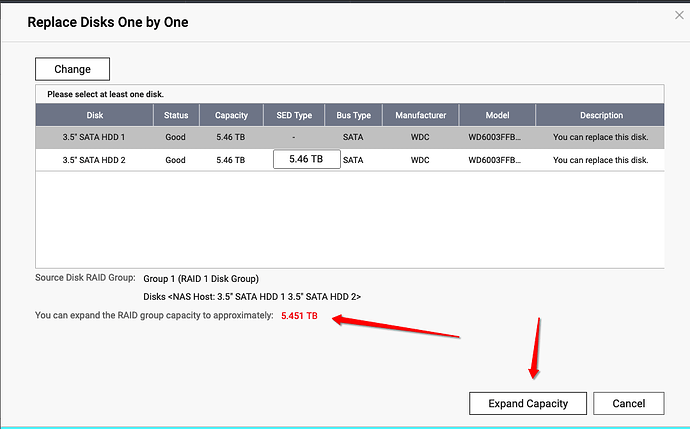
Task: Select the SED Type column header
Action: click(x=293, y=115)
